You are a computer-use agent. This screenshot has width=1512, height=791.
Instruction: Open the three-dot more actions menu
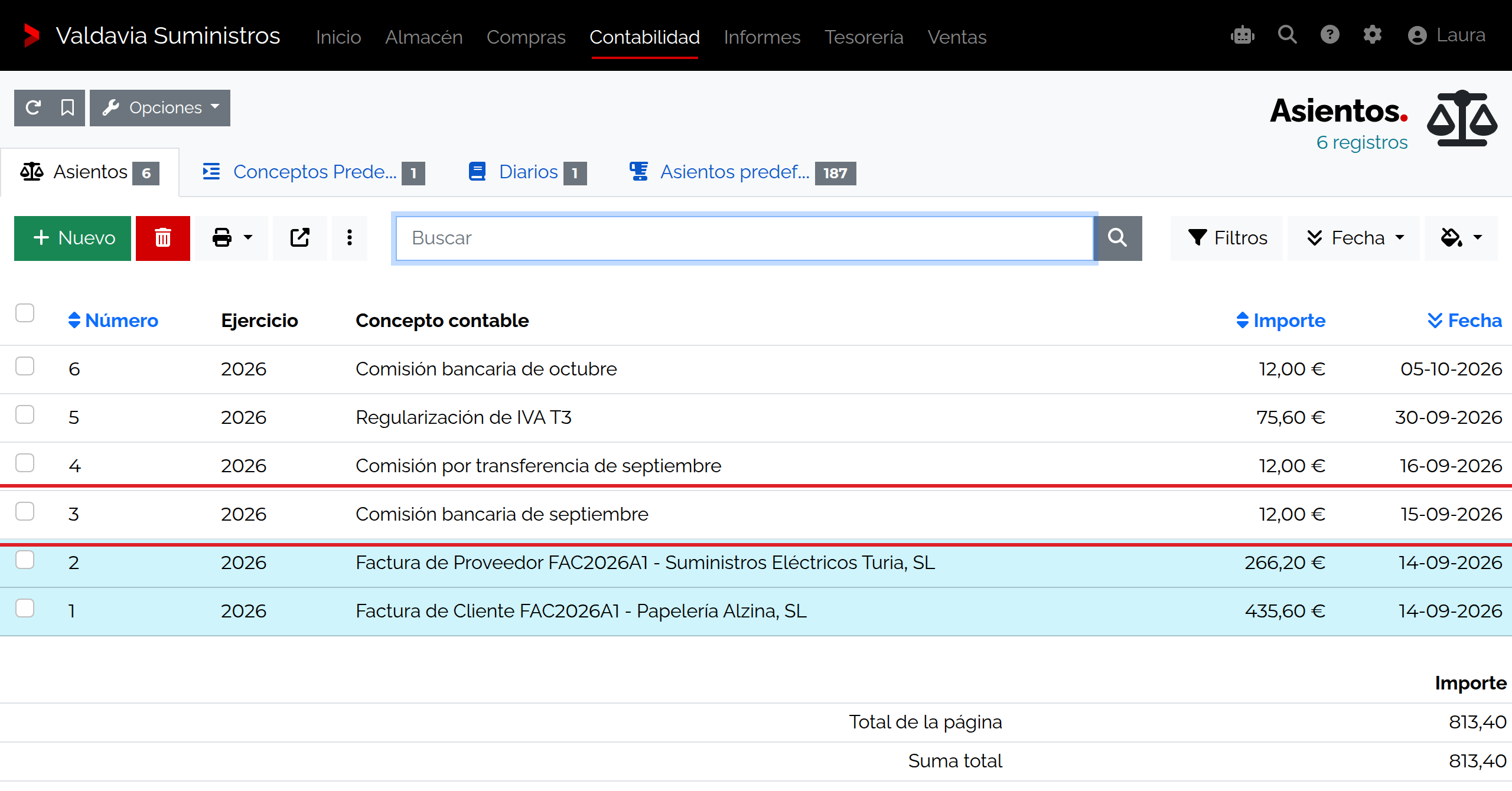(x=350, y=238)
